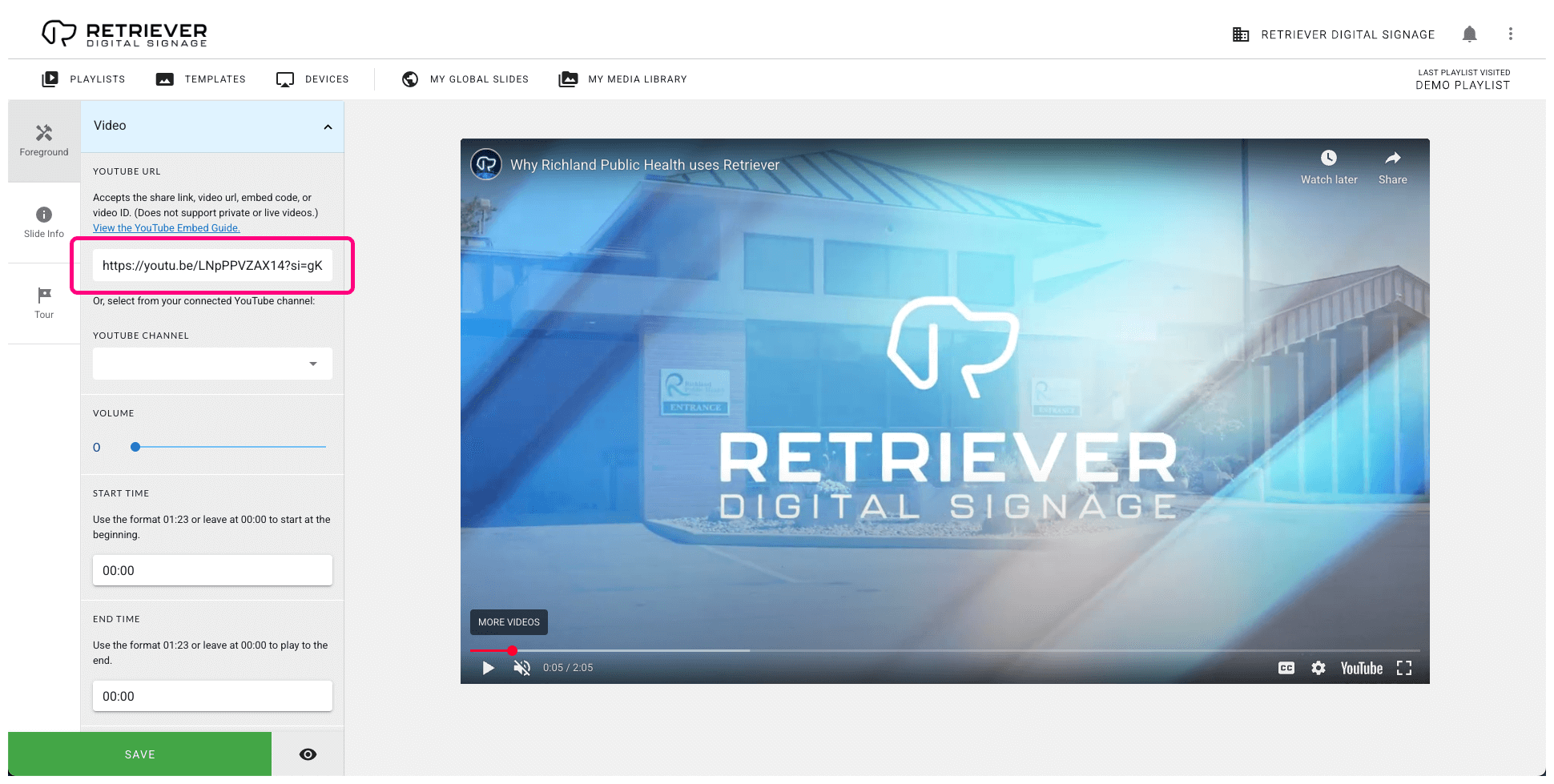Click the Retriever Digital Signage logo
Image resolution: width=1554 pixels, height=784 pixels.
click(x=124, y=34)
